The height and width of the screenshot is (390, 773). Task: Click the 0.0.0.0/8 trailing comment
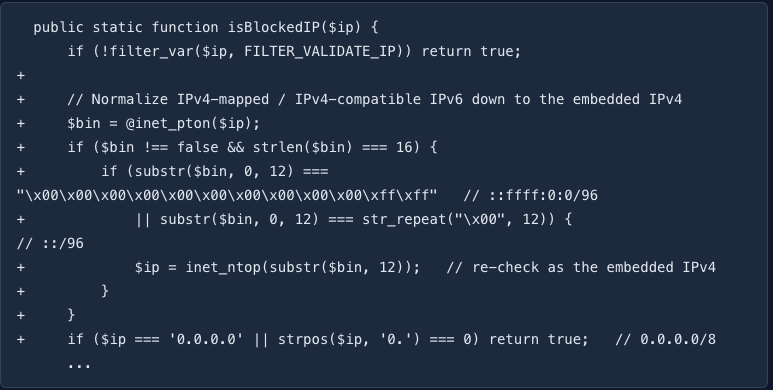pos(666,340)
